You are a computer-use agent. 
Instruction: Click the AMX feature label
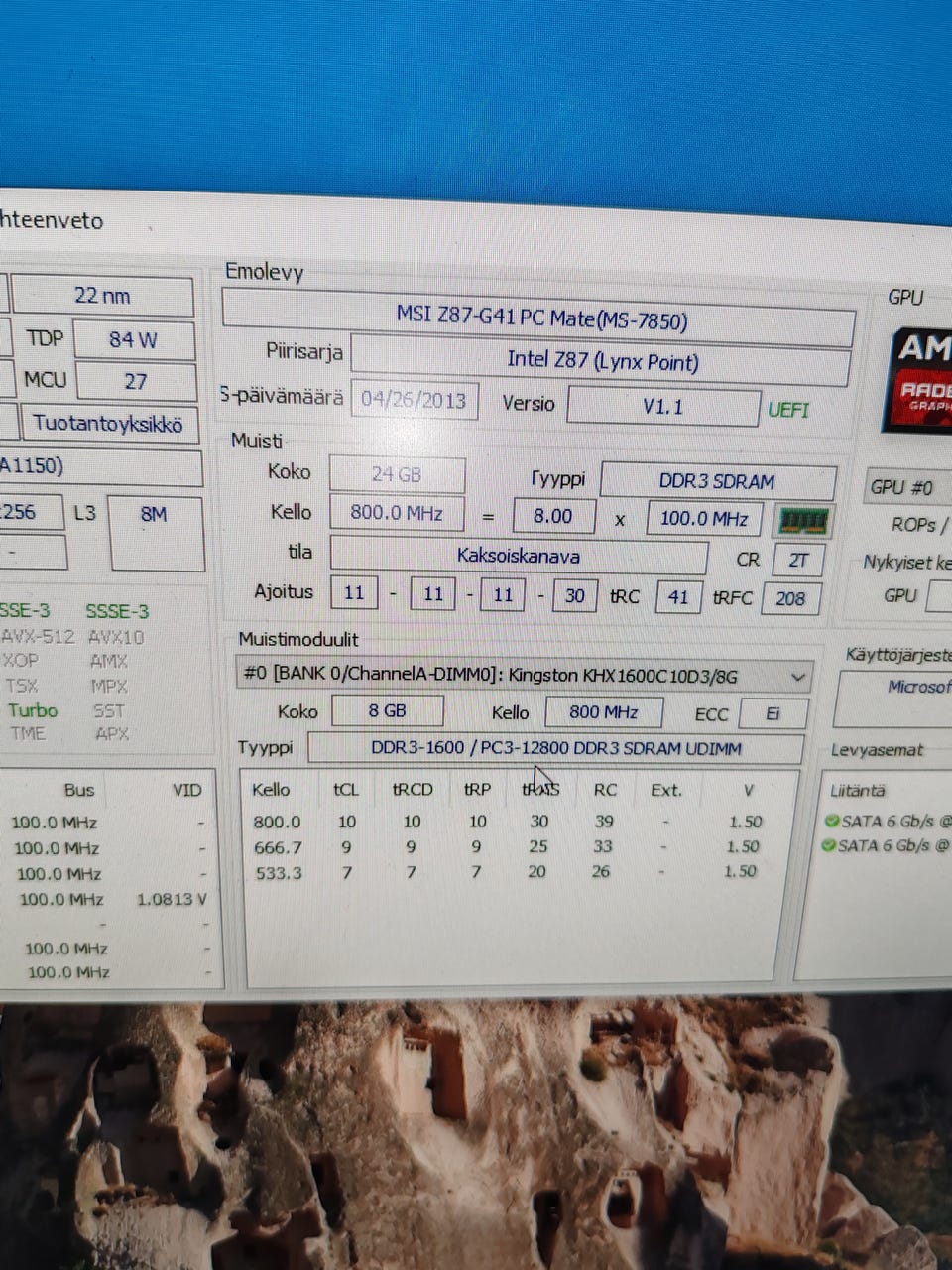108,661
